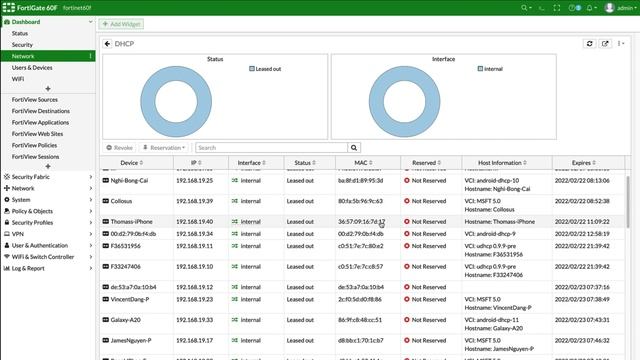Open DHCP widget in new window icon
The width and height of the screenshot is (640, 360).
tap(605, 43)
